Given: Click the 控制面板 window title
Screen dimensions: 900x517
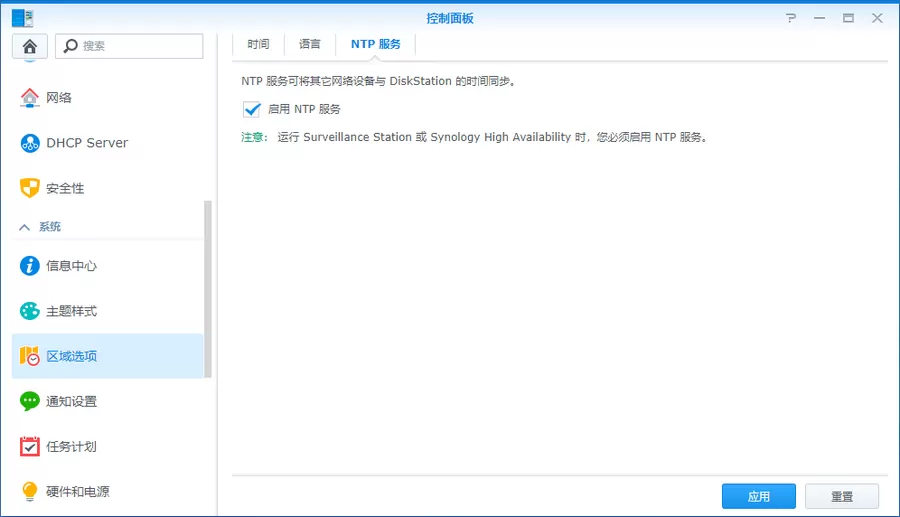Looking at the screenshot, I should click(450, 18).
